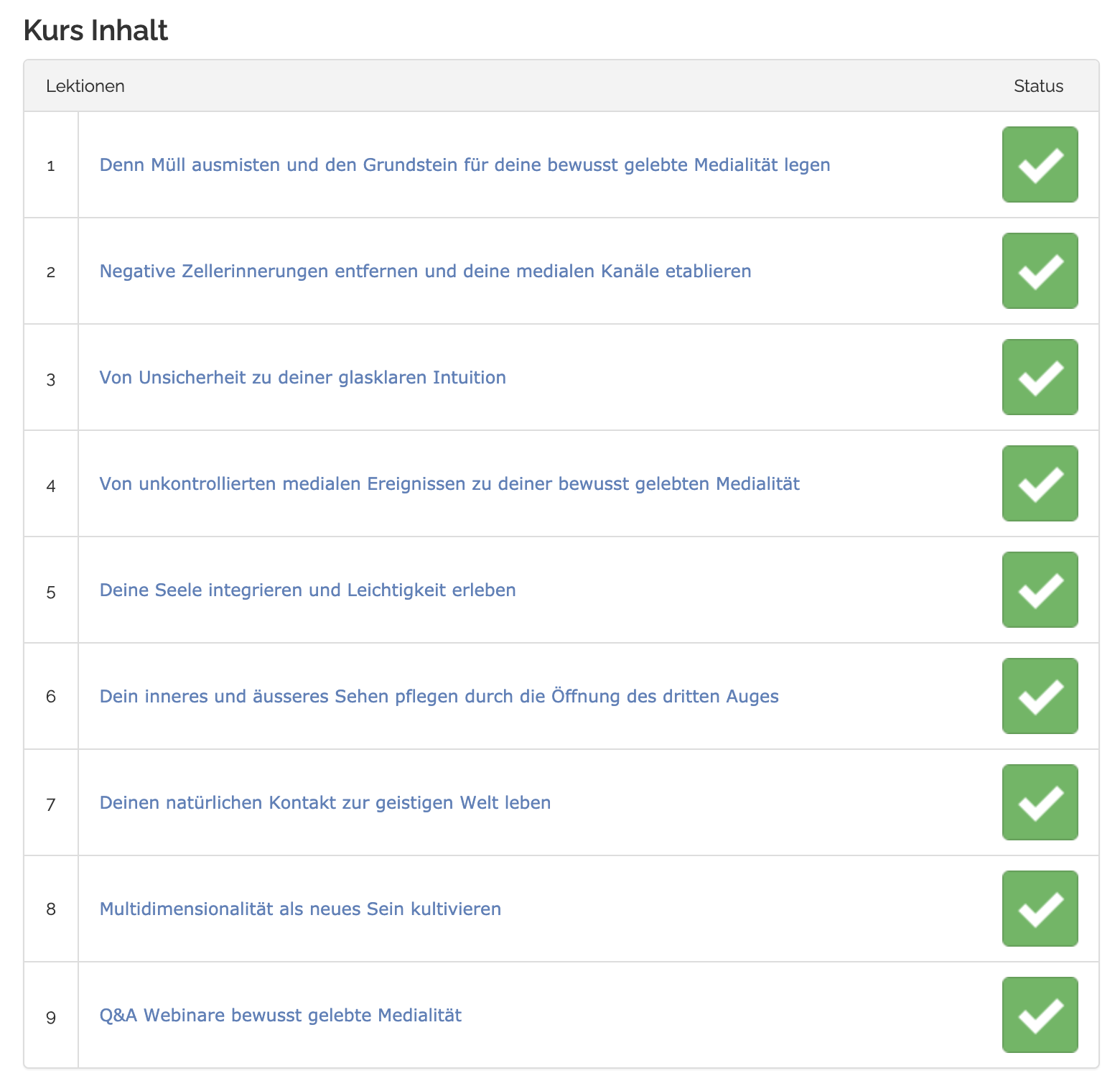
Task: Click the green checkmark for Q&A Webinare lesson
Action: point(1040,1015)
